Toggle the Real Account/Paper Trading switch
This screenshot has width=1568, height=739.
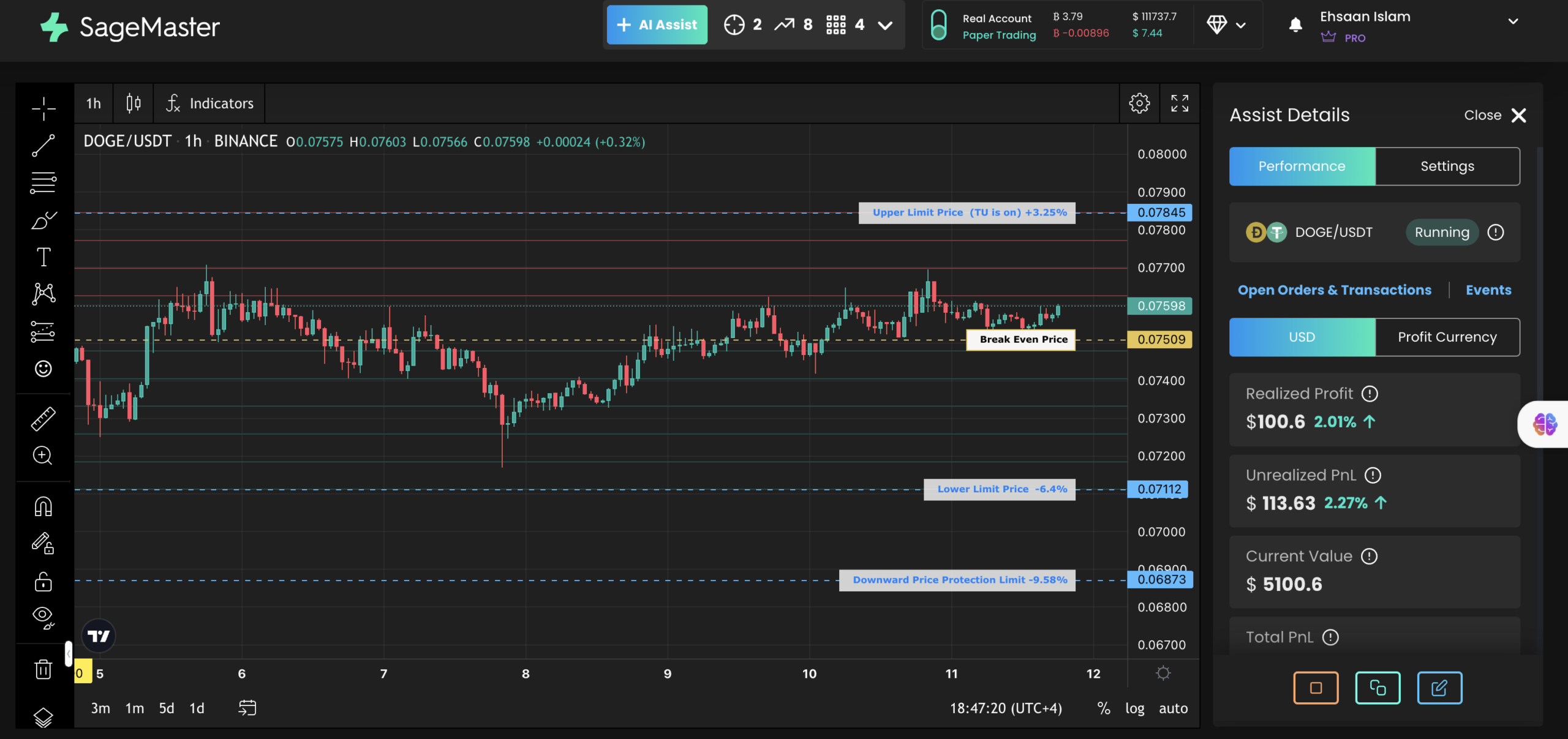click(x=938, y=26)
